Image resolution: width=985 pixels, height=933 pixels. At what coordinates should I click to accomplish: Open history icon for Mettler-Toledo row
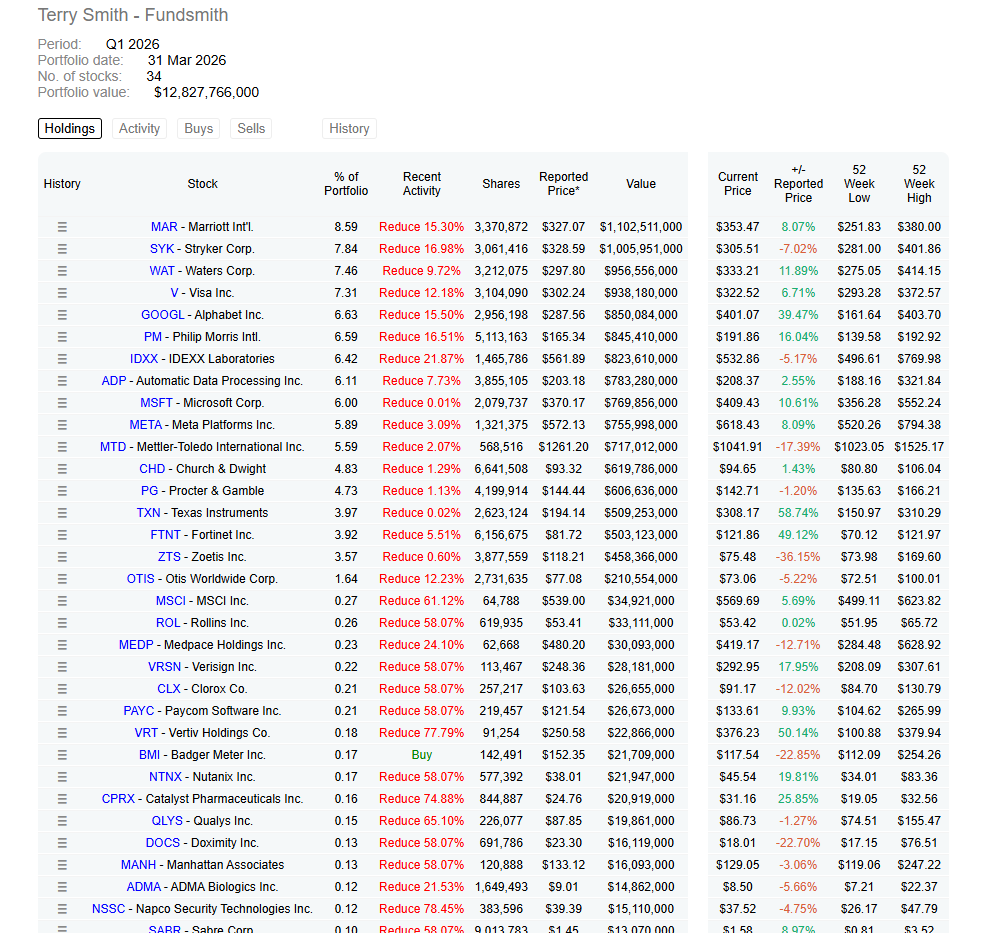(x=62, y=447)
